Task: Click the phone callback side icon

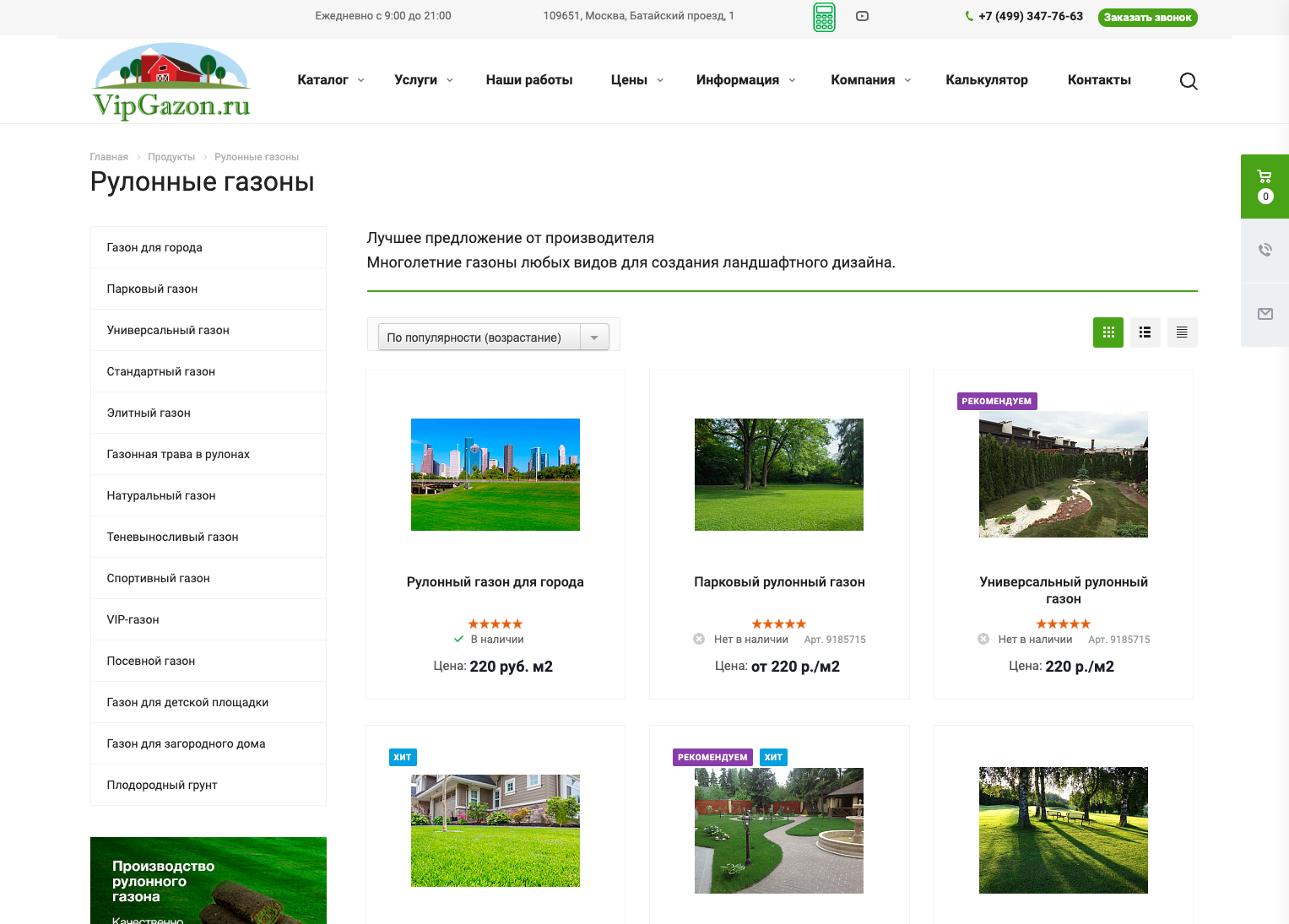Action: click(1264, 250)
